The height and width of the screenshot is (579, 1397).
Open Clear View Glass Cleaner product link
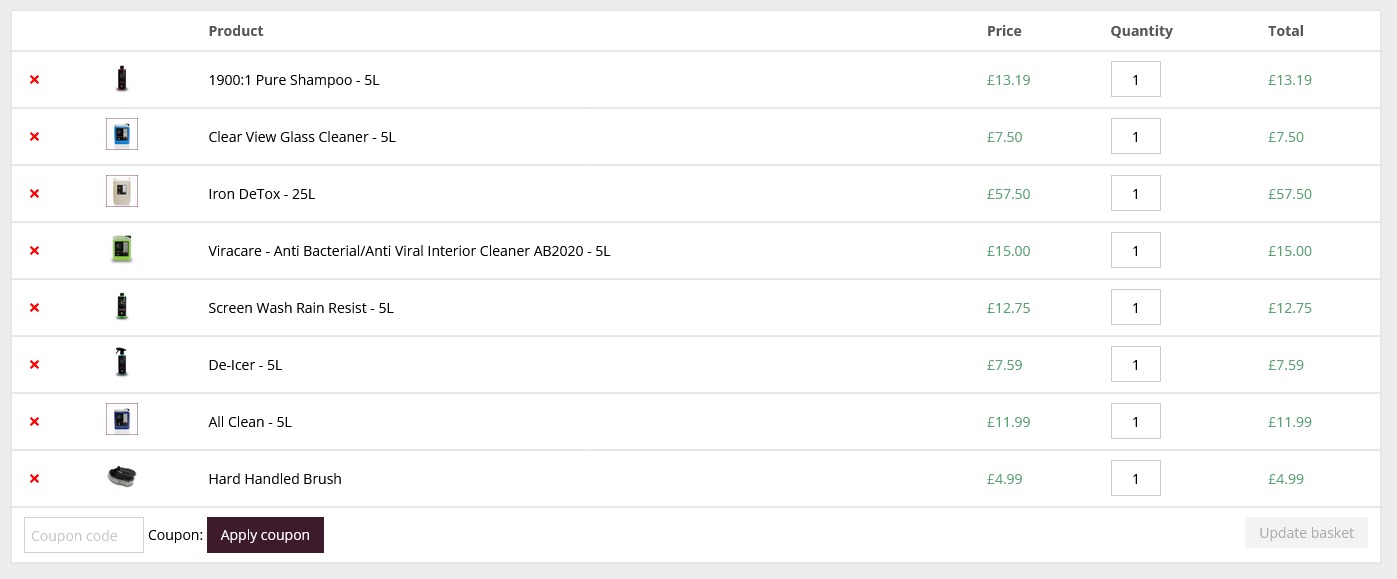302,137
